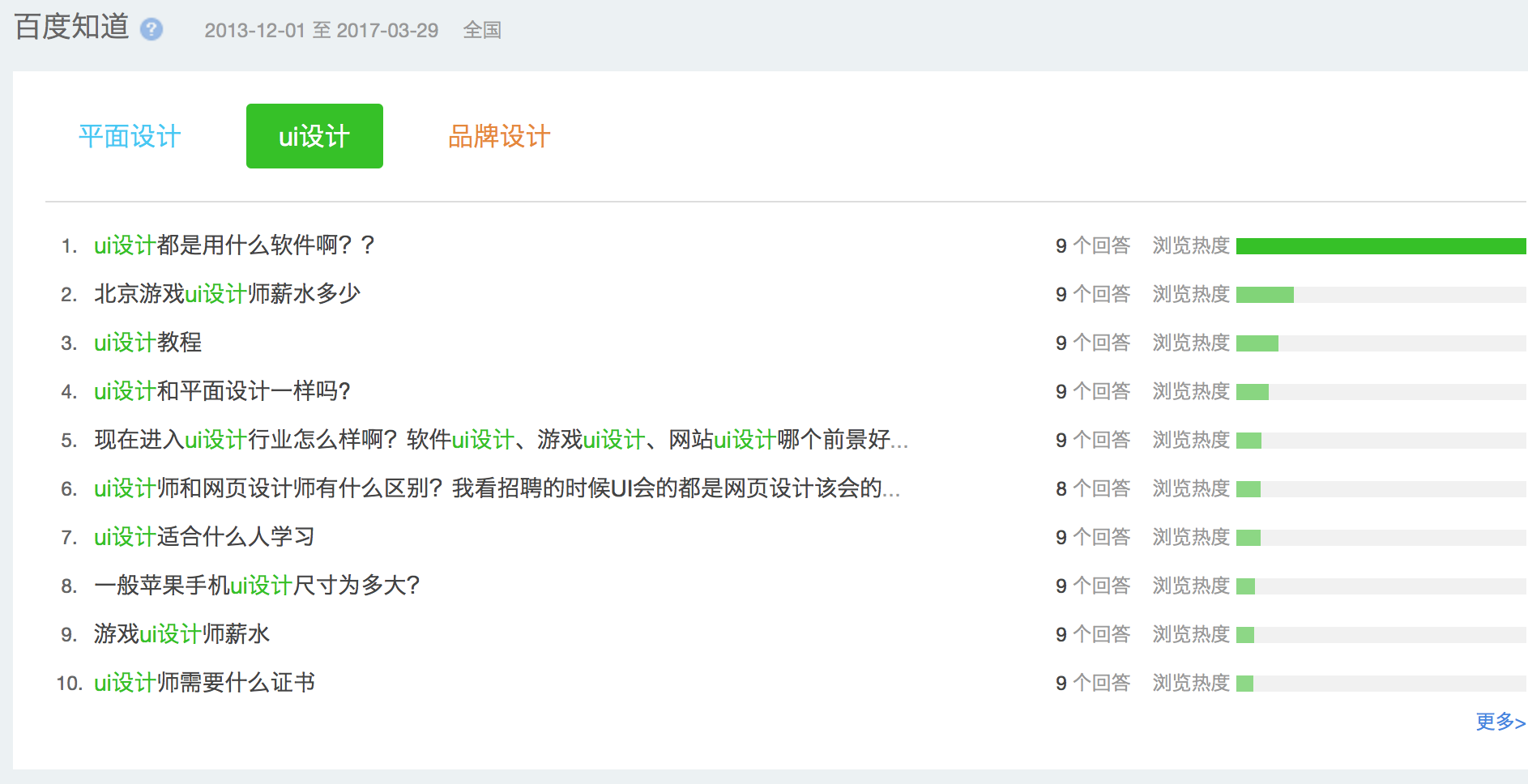
Task: Select the ui设计 tab
Action: [314, 136]
